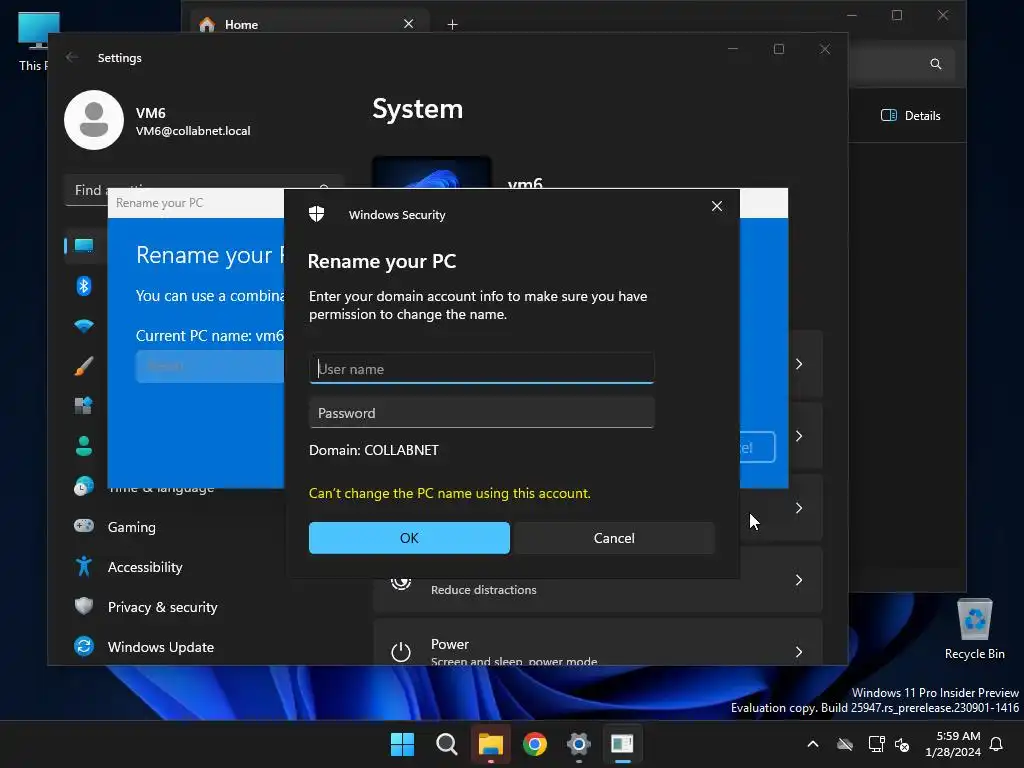Click the VM6 account avatar
1024x768 pixels.
[x=94, y=120]
